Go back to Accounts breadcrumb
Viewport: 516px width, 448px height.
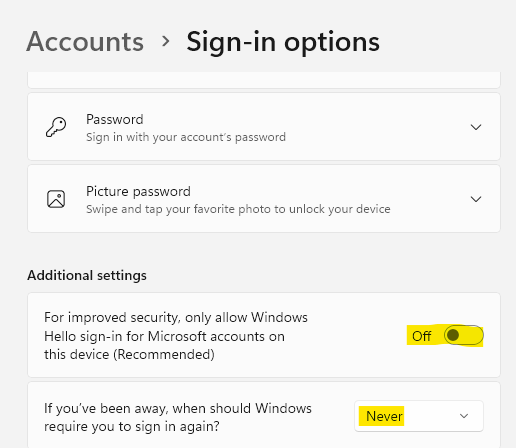point(85,42)
